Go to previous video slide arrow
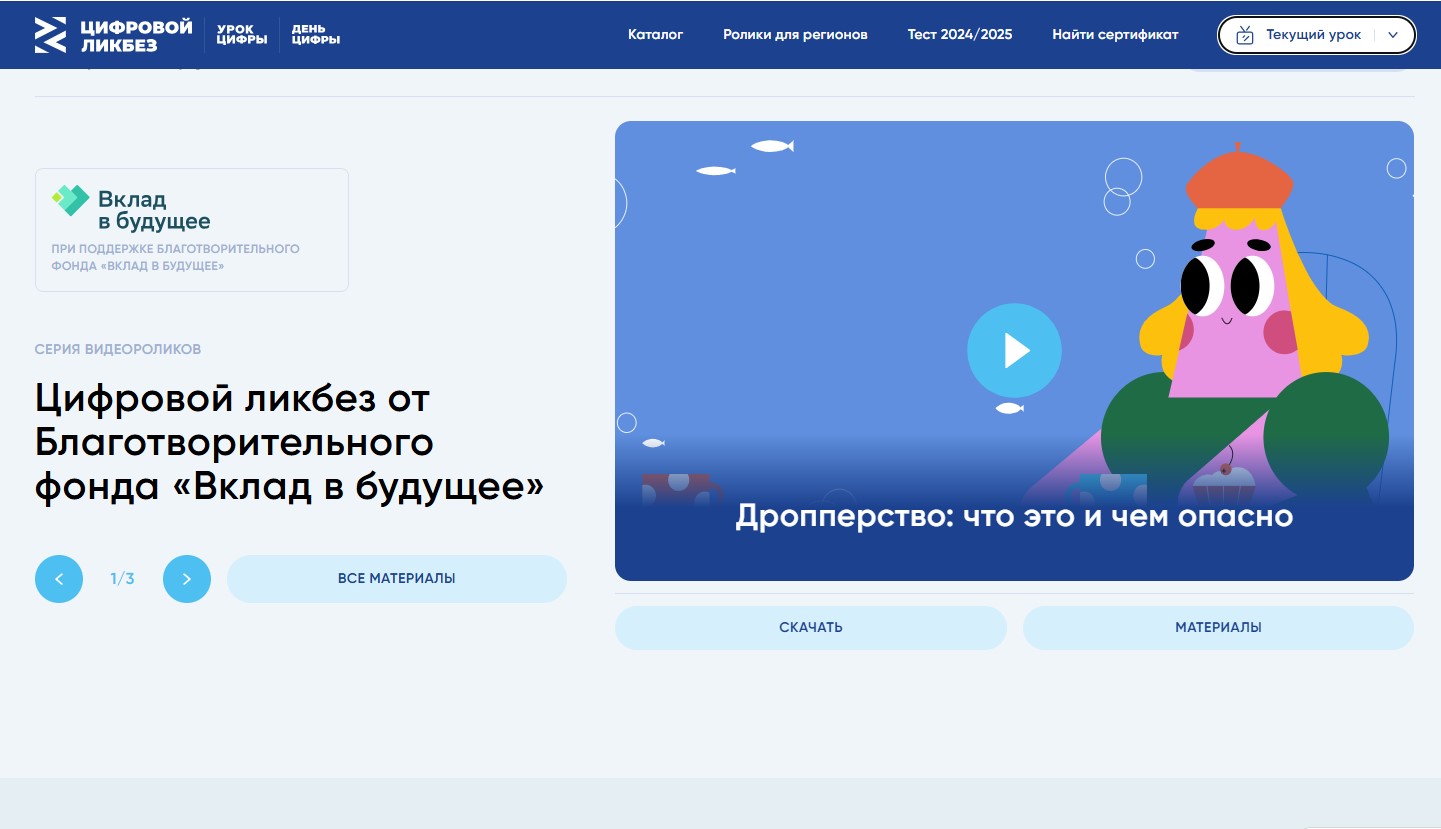1441x829 pixels. click(59, 579)
